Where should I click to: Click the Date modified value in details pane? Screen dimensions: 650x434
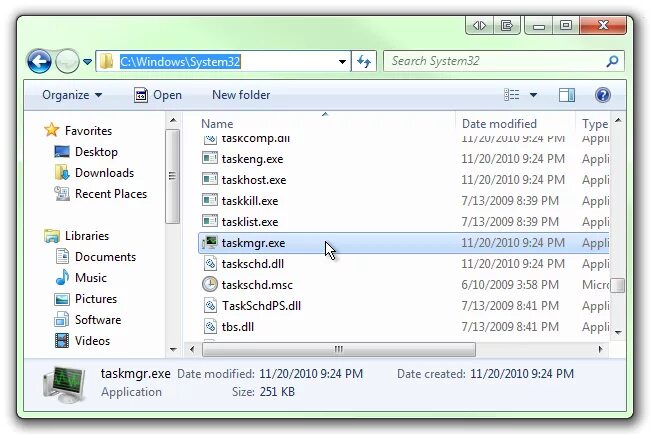point(311,374)
